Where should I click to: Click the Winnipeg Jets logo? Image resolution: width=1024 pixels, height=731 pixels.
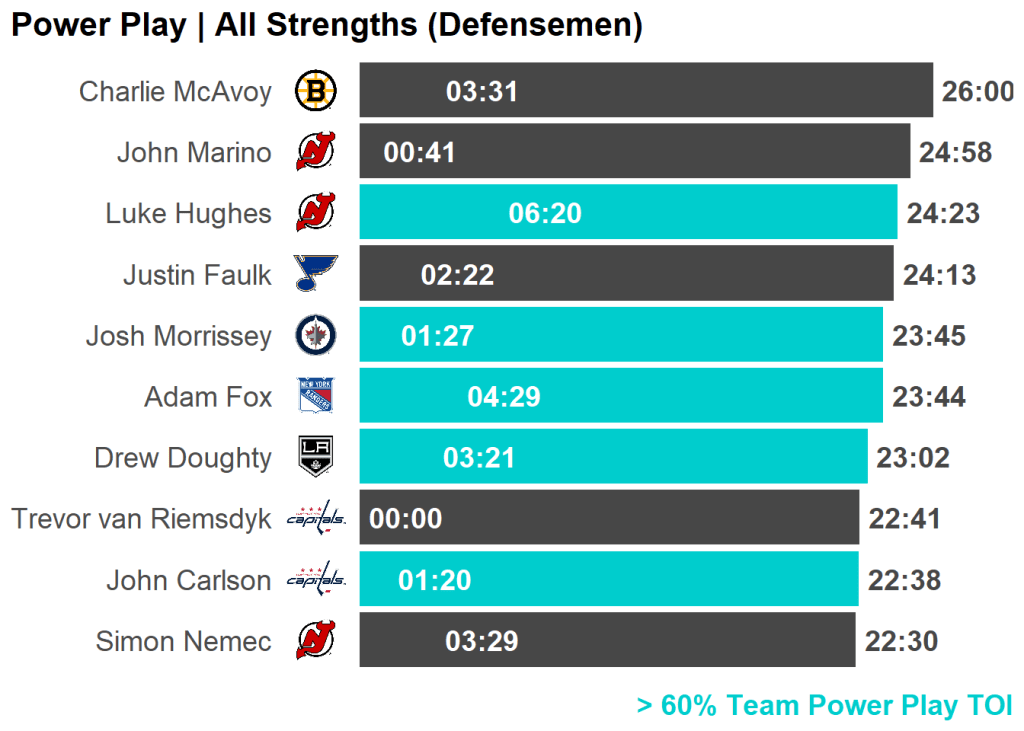316,336
